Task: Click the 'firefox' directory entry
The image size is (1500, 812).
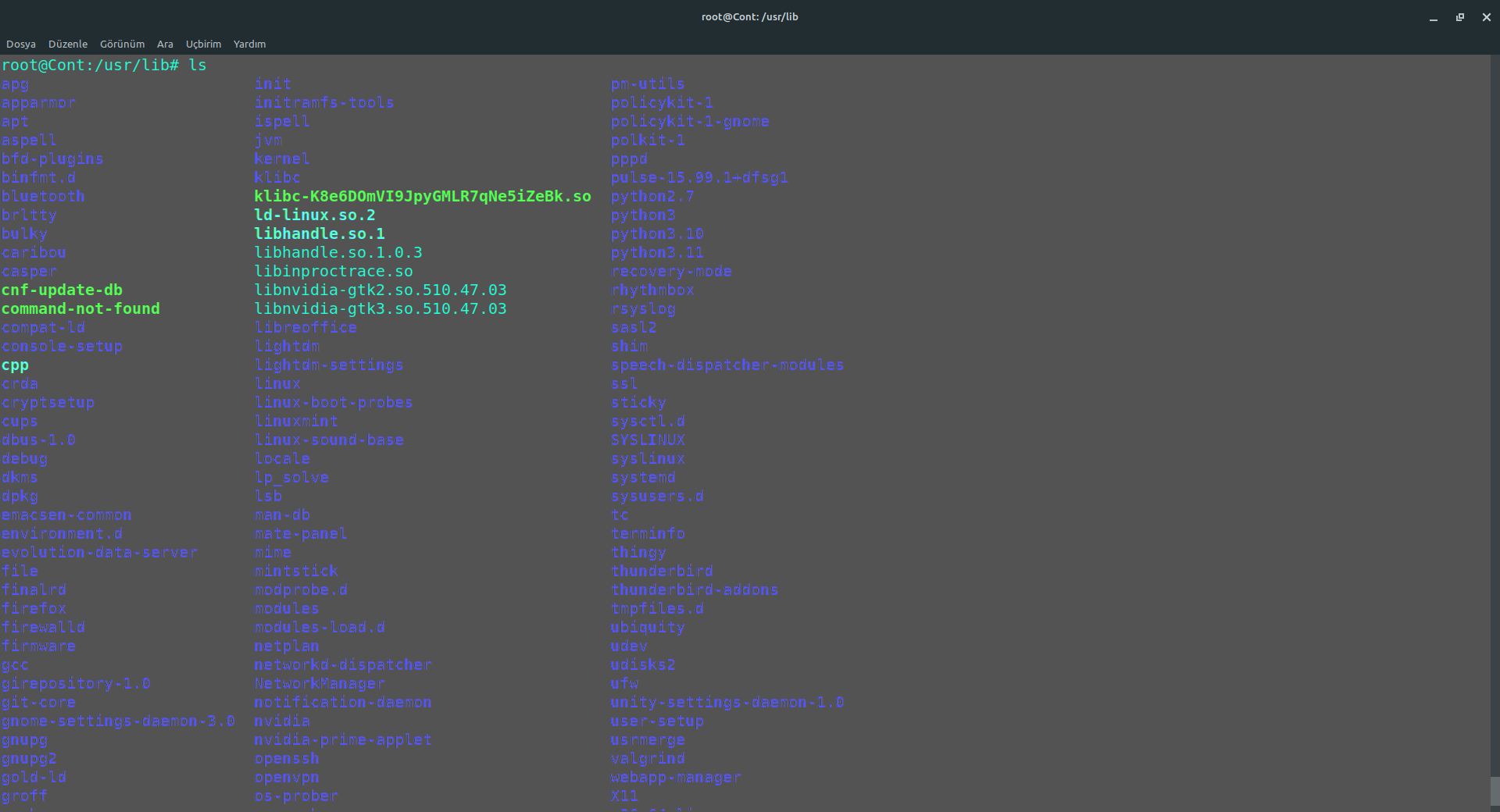Action: click(x=34, y=609)
